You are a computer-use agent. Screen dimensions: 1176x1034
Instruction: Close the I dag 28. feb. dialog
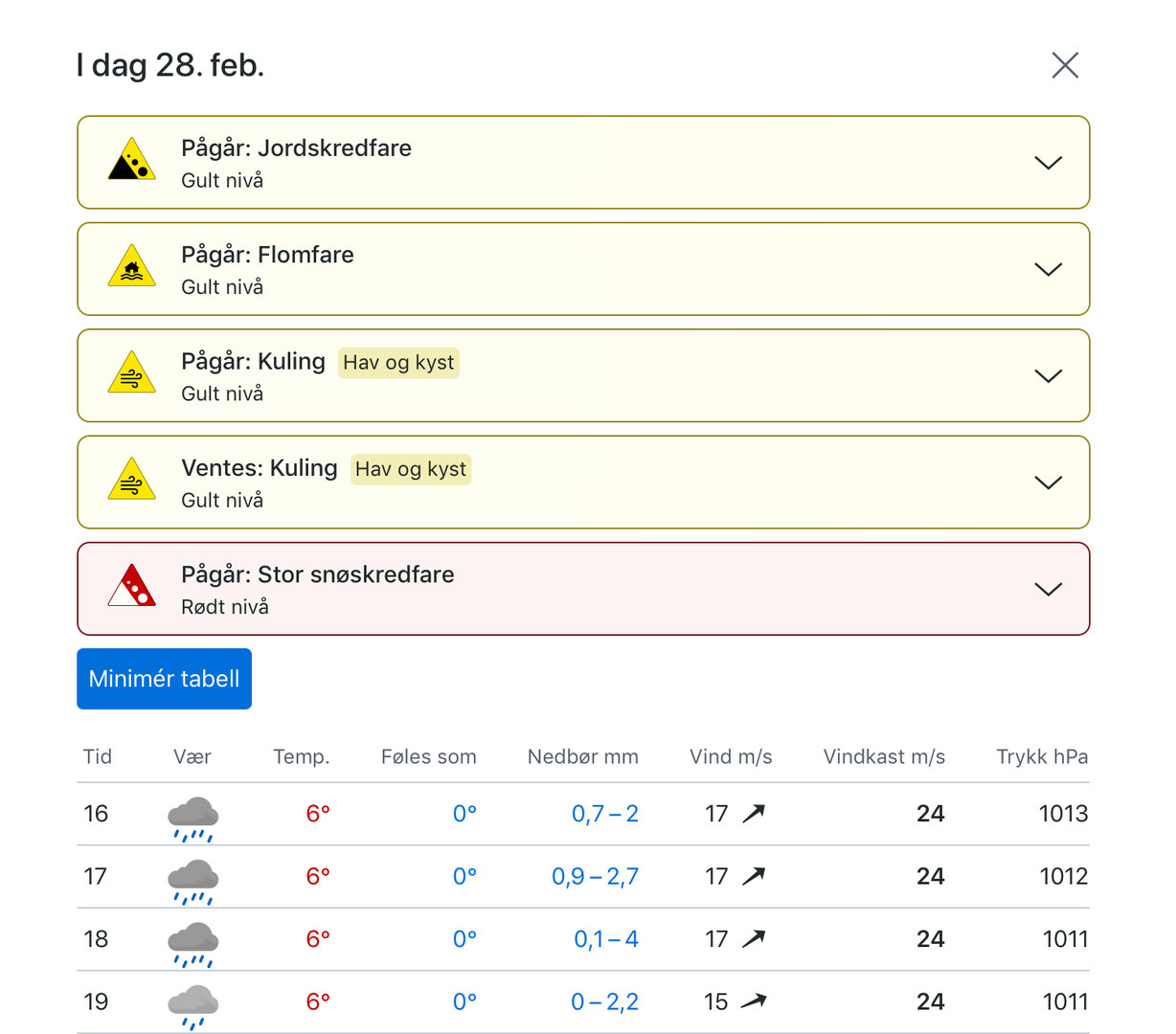tap(1065, 65)
